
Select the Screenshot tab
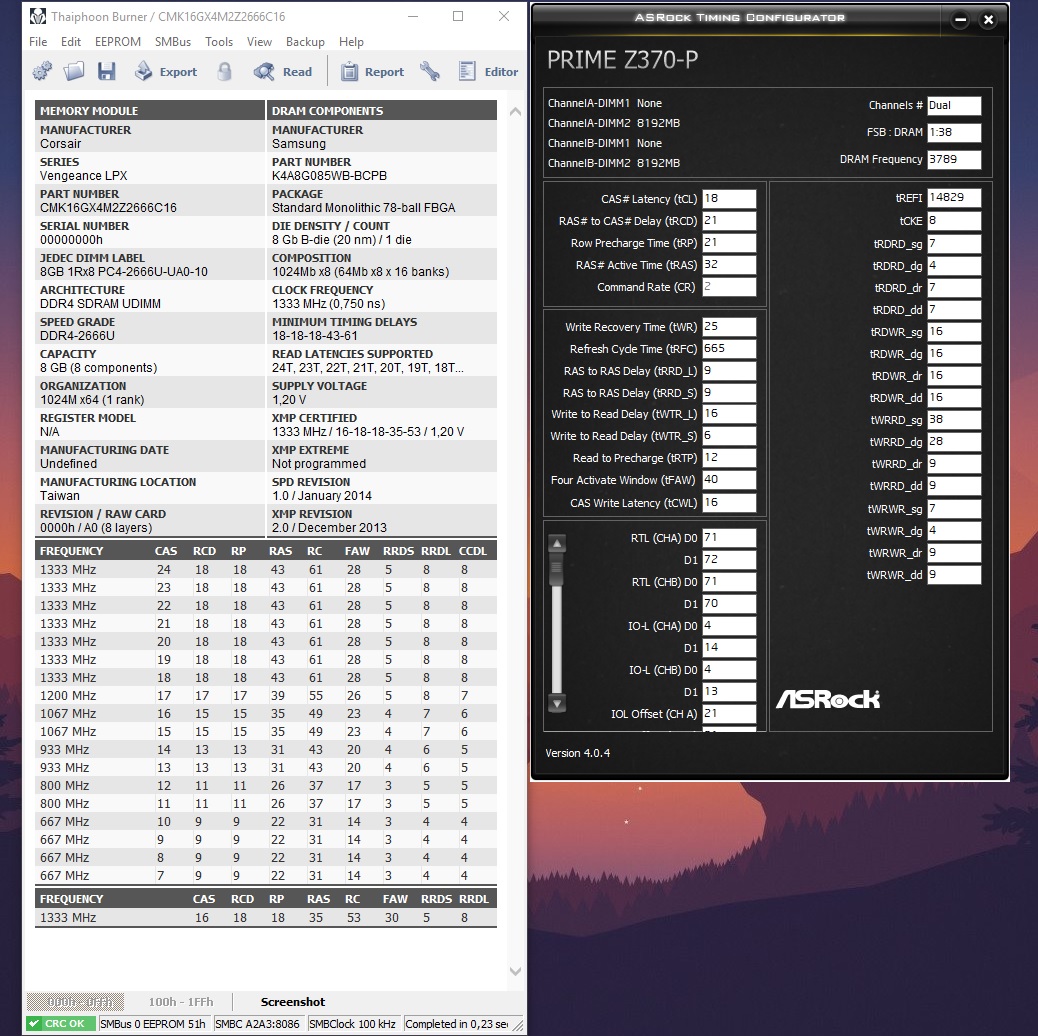[x=293, y=1002]
